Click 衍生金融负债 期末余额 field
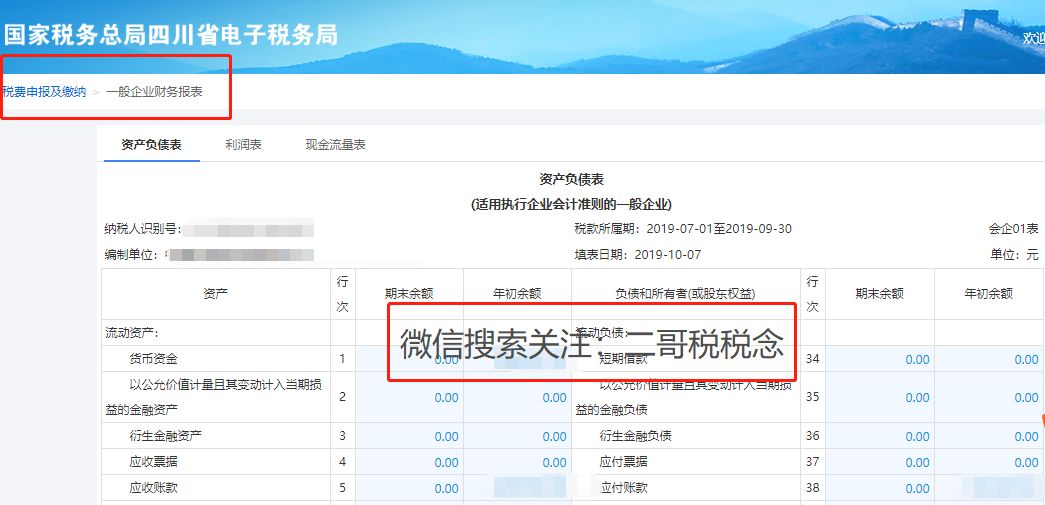Image resolution: width=1045 pixels, height=505 pixels. pyautogui.click(x=880, y=437)
